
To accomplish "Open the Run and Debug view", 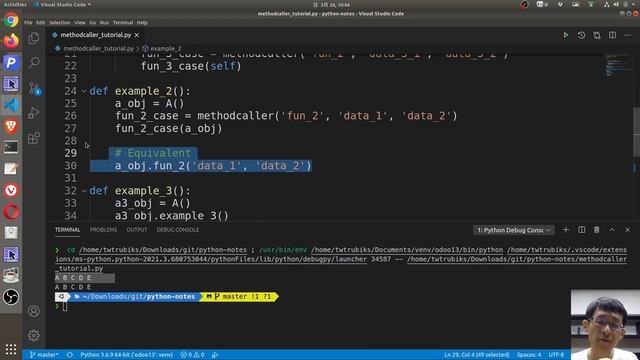I will pos(34,113).
